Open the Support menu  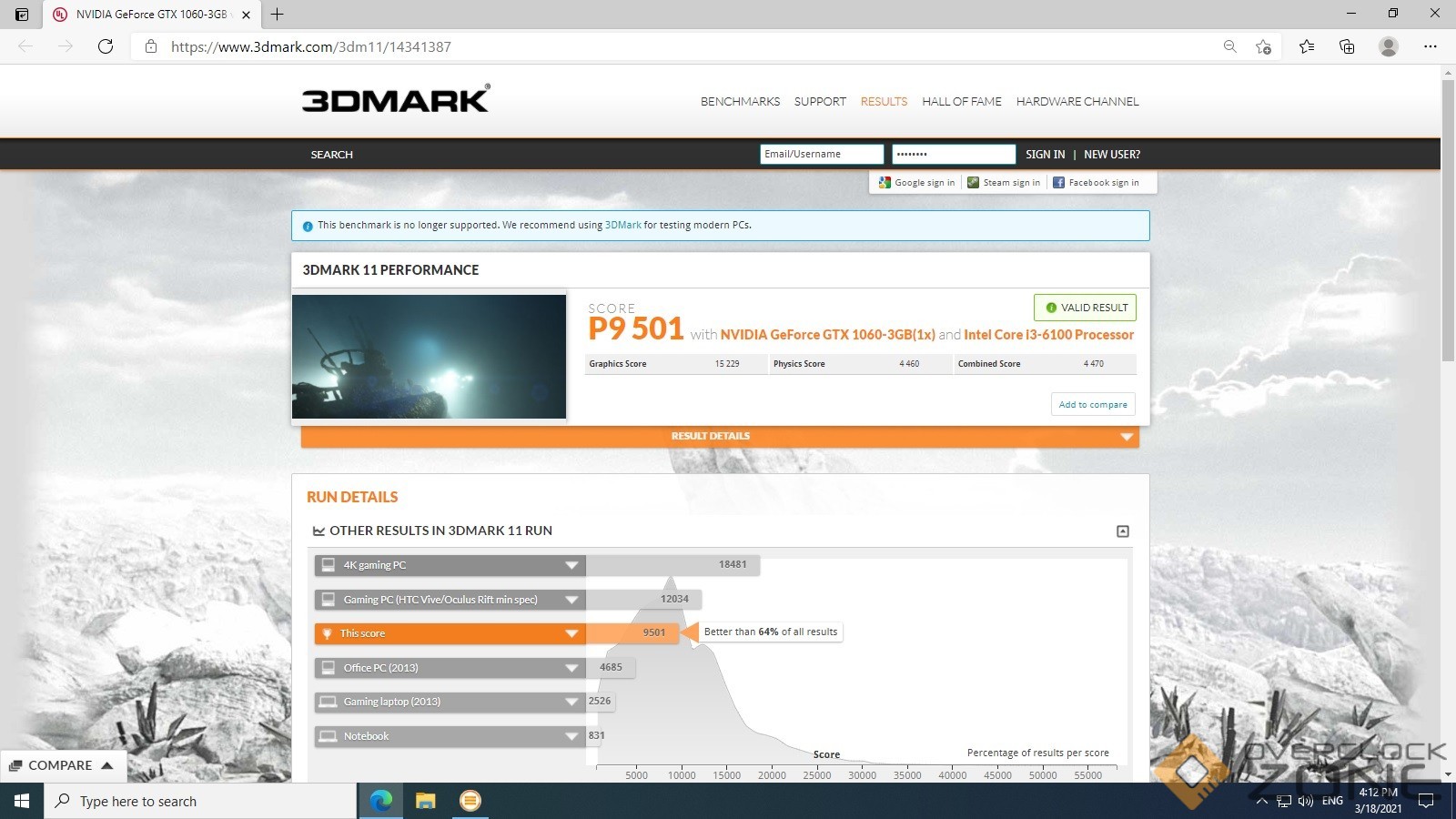(x=820, y=102)
